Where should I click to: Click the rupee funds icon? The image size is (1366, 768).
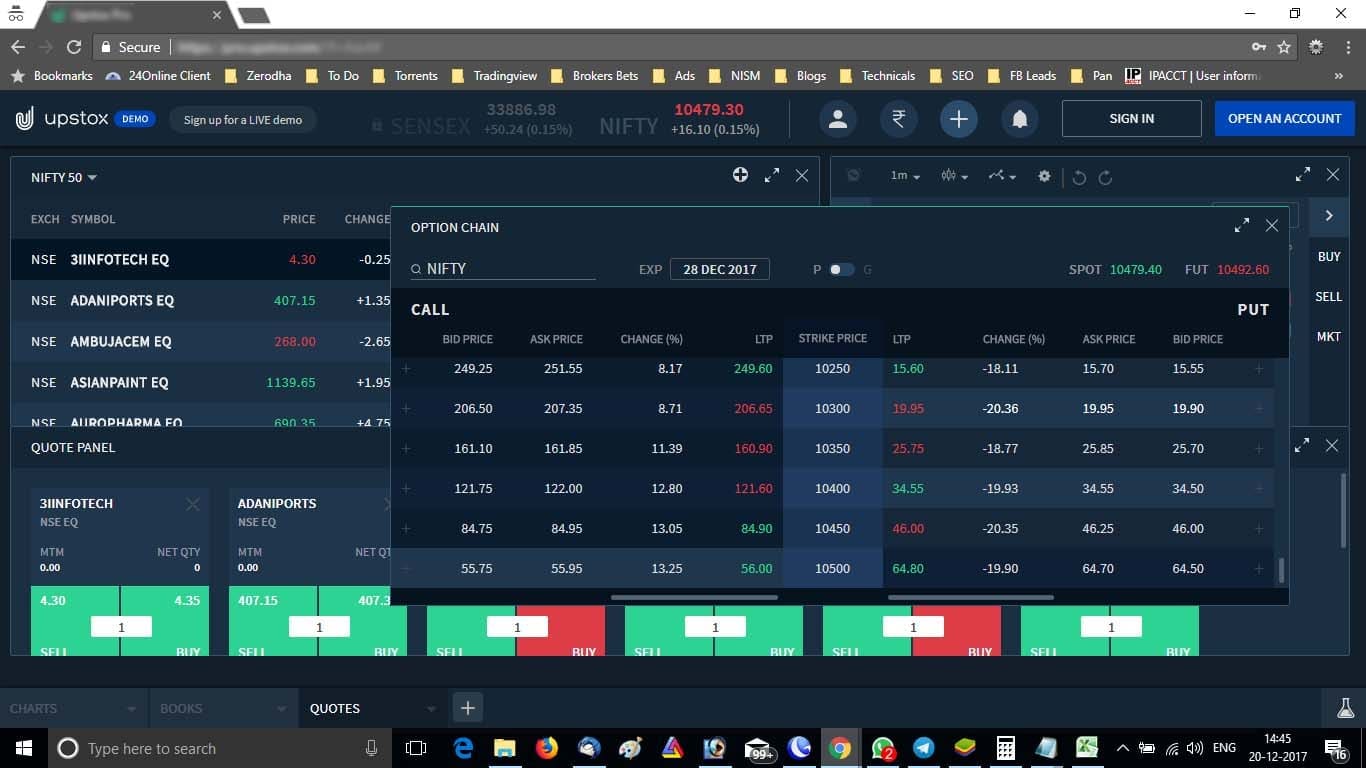point(898,119)
